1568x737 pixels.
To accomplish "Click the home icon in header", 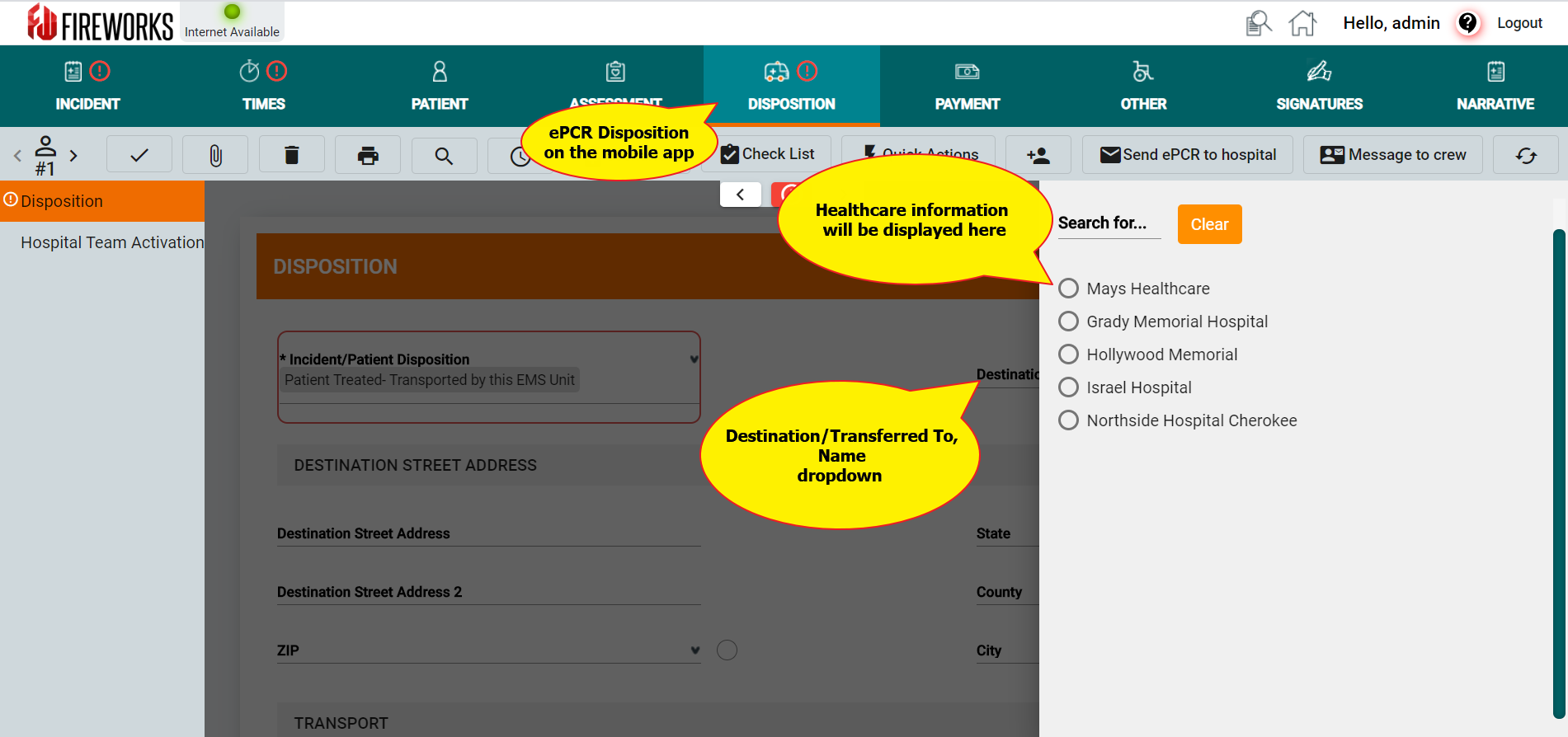I will click(x=1303, y=23).
